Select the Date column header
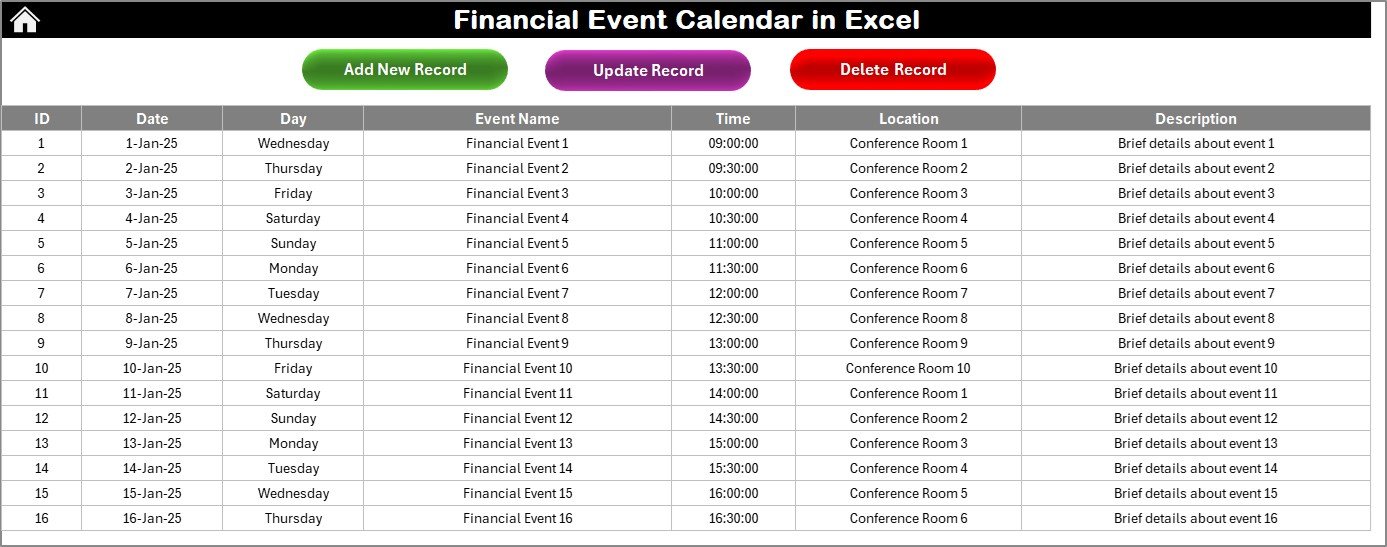Image resolution: width=1387 pixels, height=547 pixels. pyautogui.click(x=152, y=118)
